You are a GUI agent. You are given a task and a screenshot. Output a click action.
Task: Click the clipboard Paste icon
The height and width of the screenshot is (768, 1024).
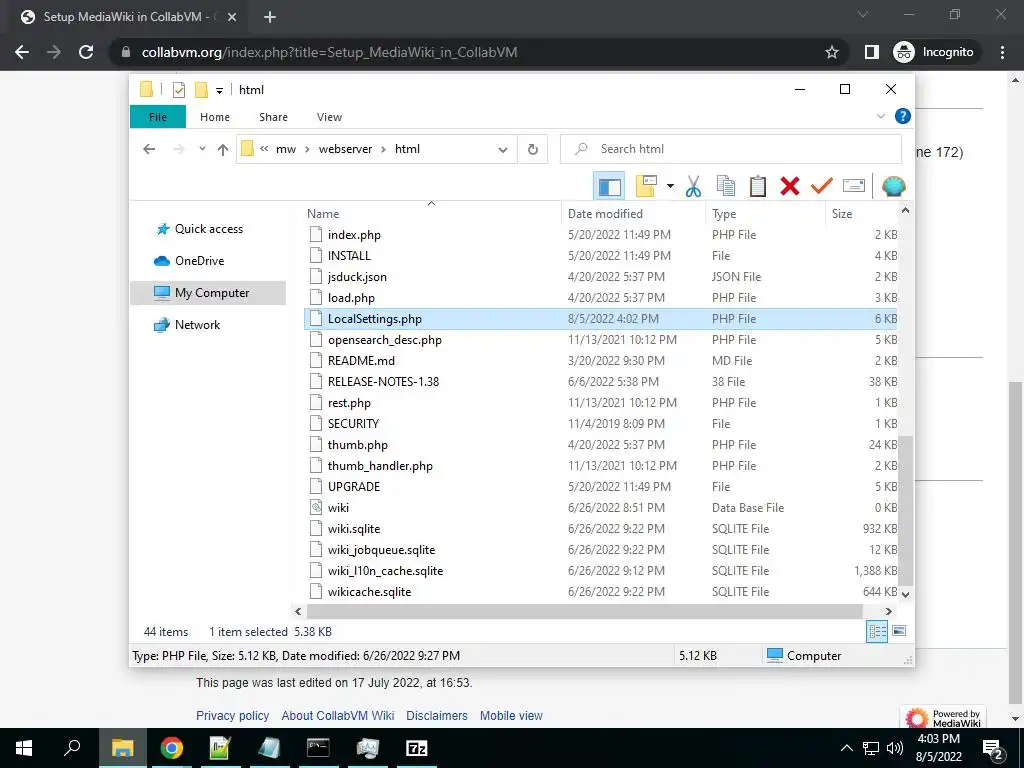point(758,186)
